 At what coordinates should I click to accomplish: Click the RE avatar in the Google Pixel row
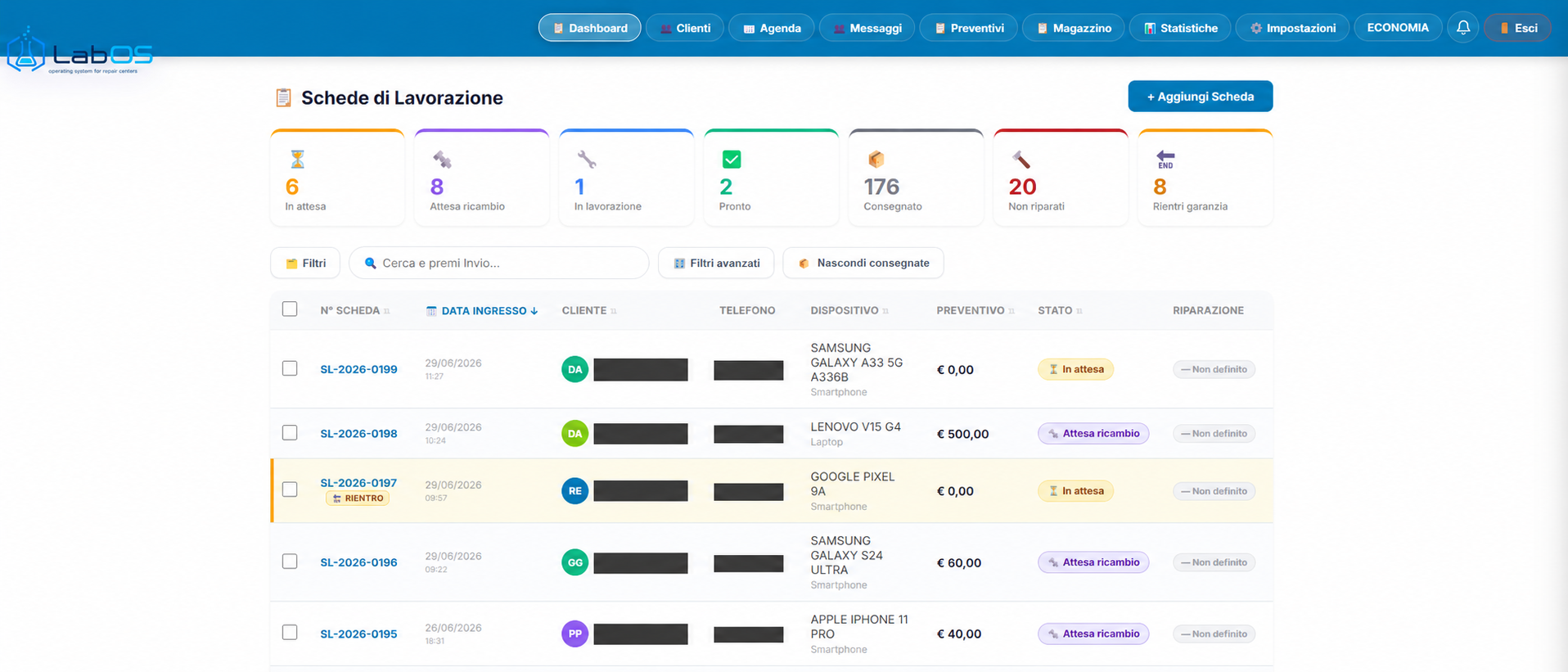pyautogui.click(x=575, y=491)
